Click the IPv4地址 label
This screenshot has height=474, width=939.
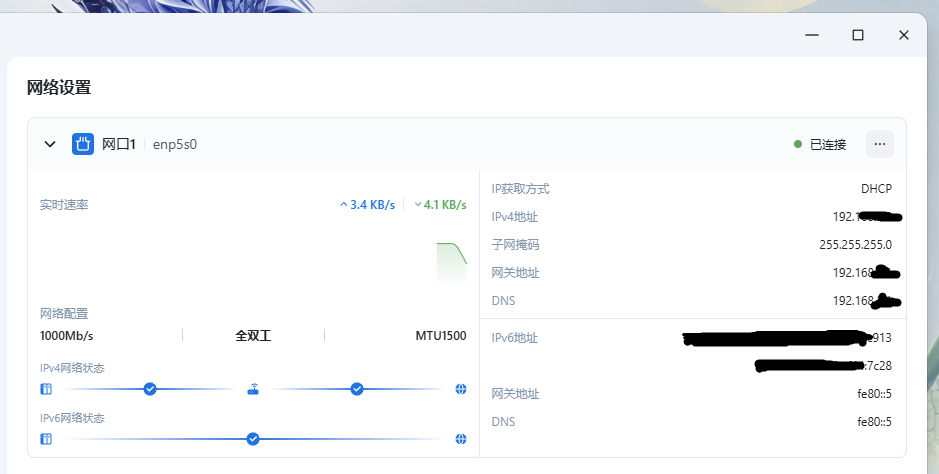[x=514, y=217]
